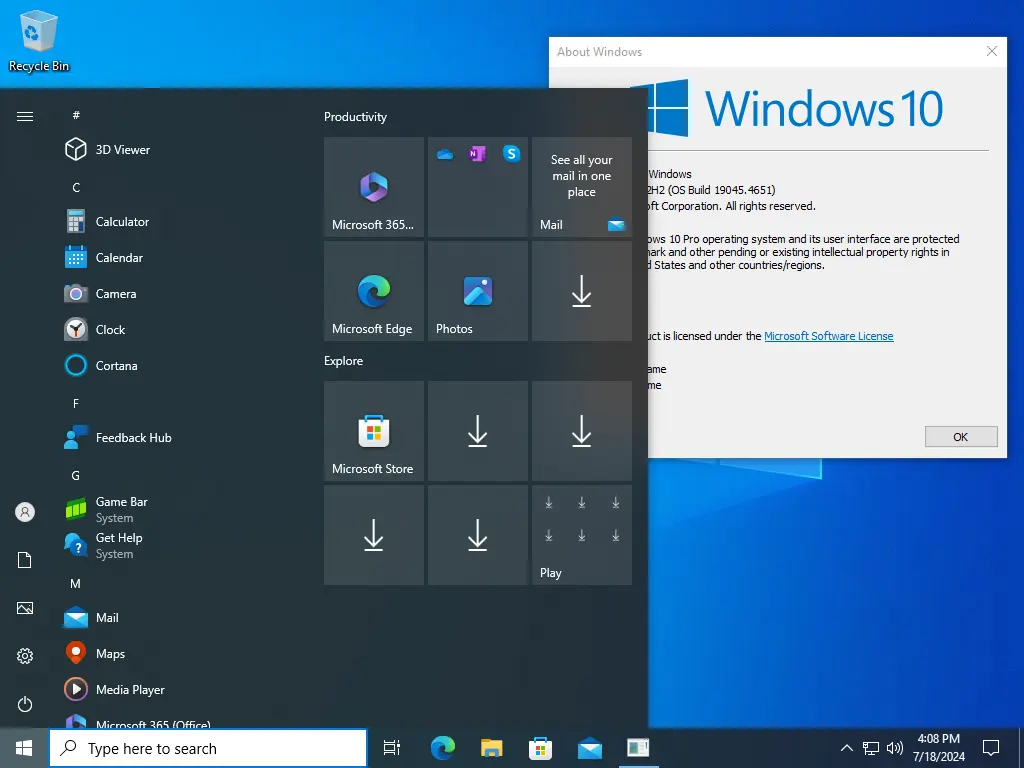Open Task View on the taskbar
The width and height of the screenshot is (1024, 768).
[392, 748]
